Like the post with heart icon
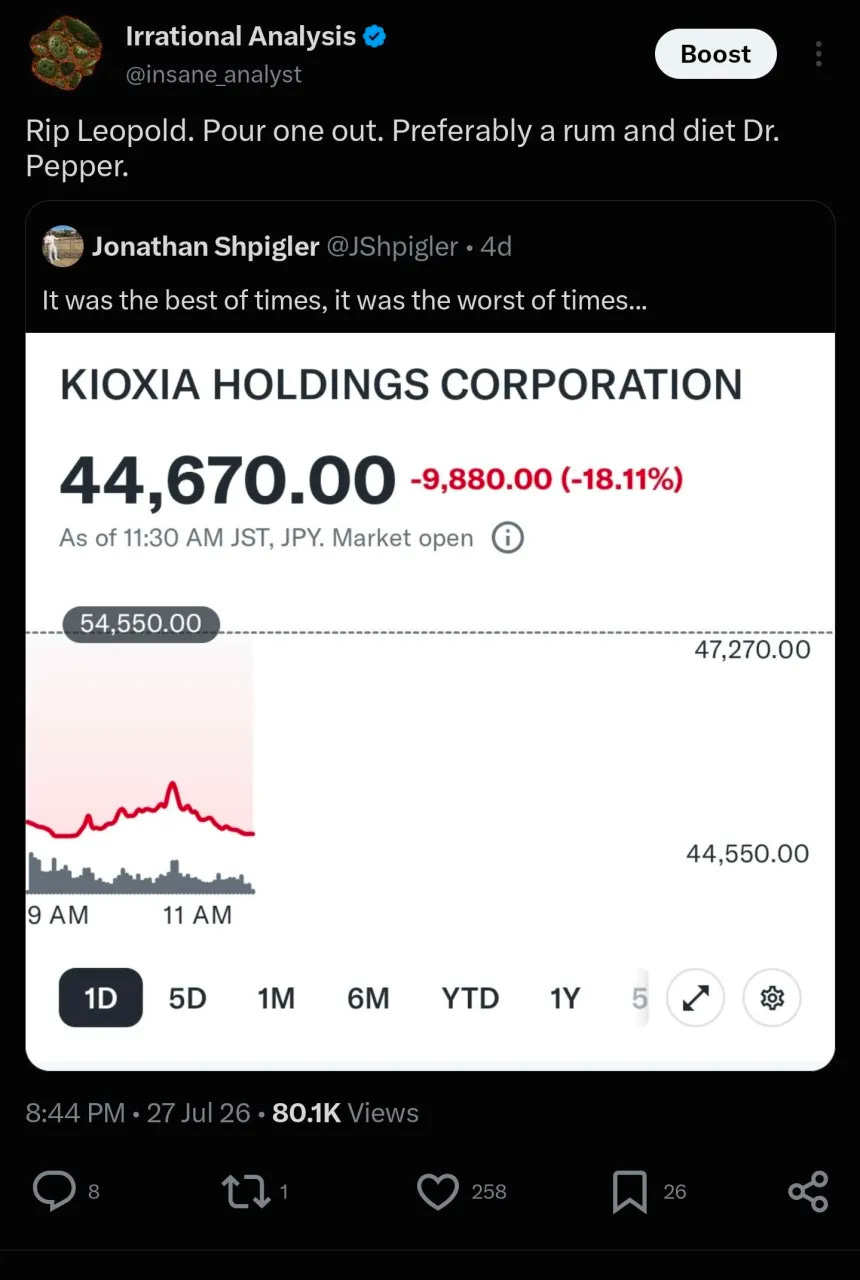Screen dimensions: 860x1280 tap(437, 1191)
